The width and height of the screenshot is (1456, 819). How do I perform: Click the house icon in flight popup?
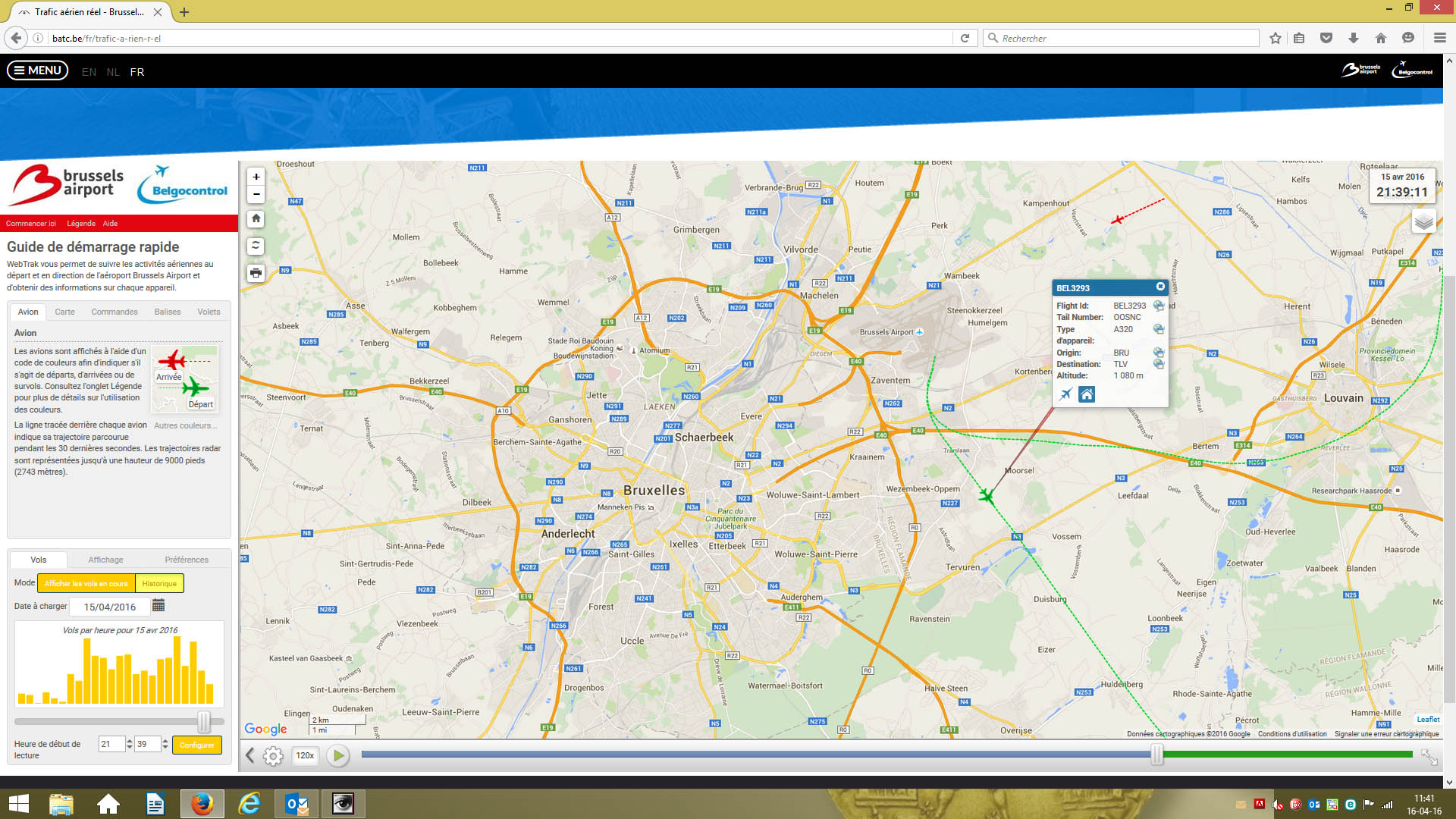click(x=1087, y=394)
